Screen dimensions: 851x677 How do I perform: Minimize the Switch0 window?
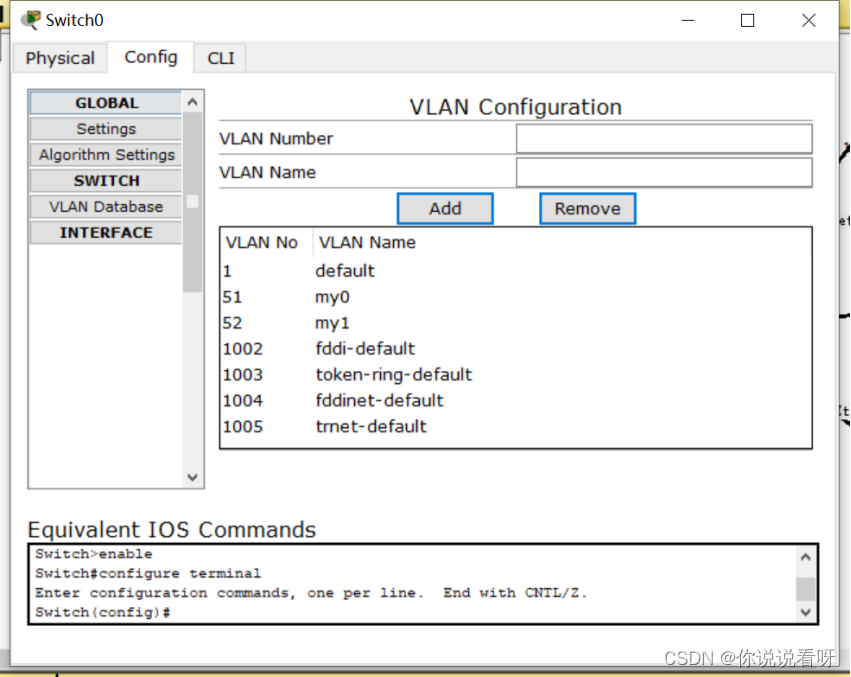pyautogui.click(x=688, y=21)
